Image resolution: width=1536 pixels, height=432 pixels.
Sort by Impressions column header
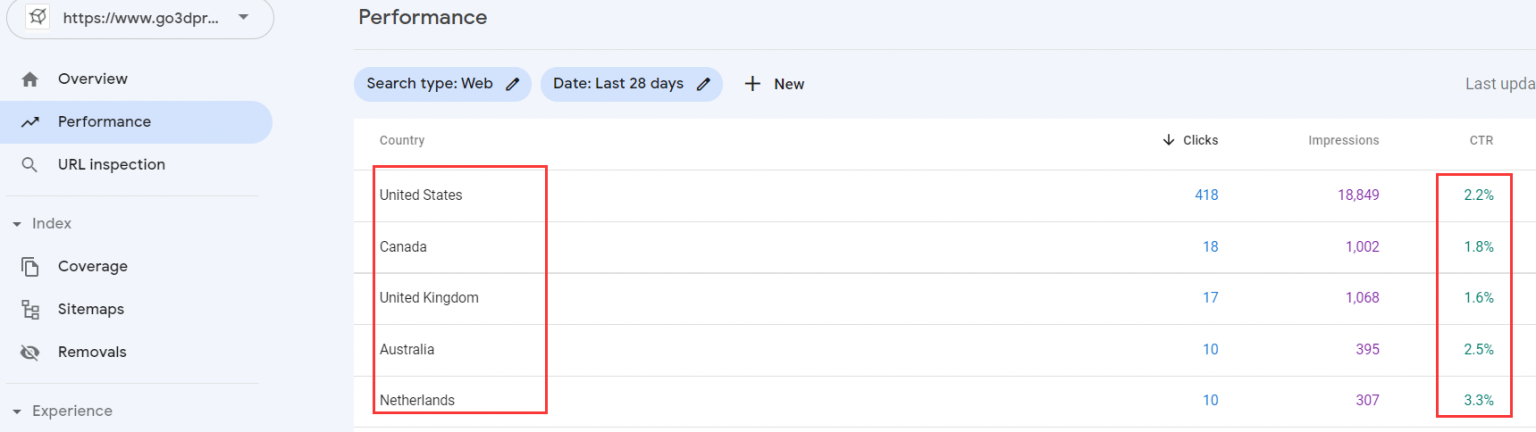click(x=1344, y=141)
